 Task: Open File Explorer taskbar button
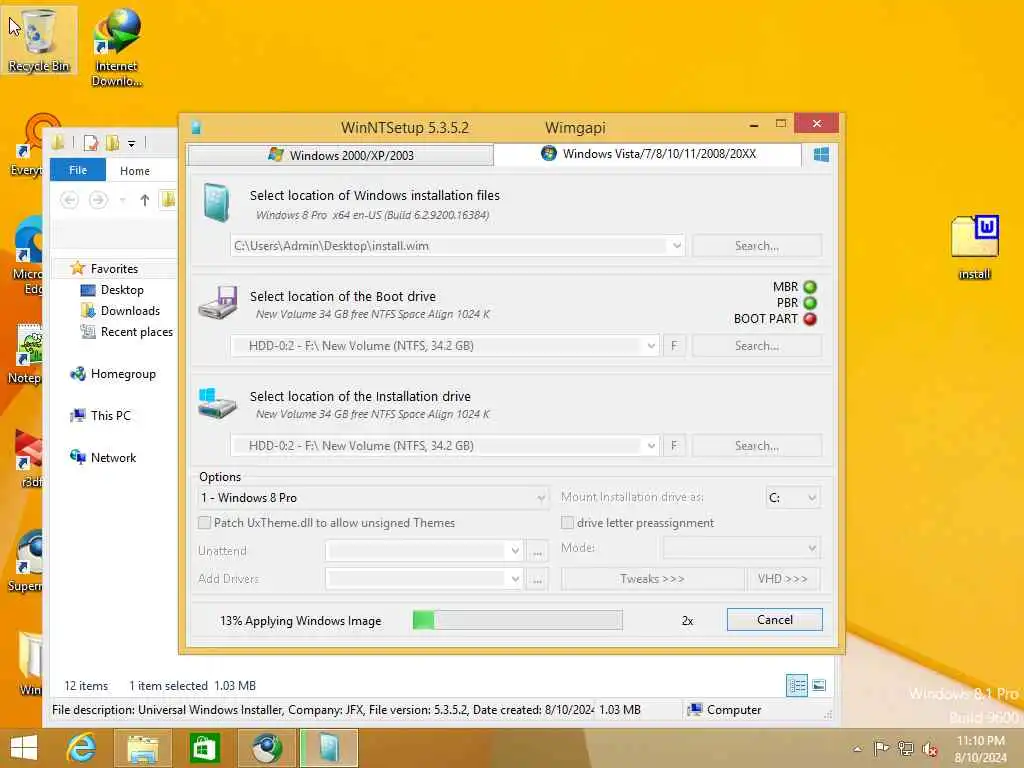point(143,748)
